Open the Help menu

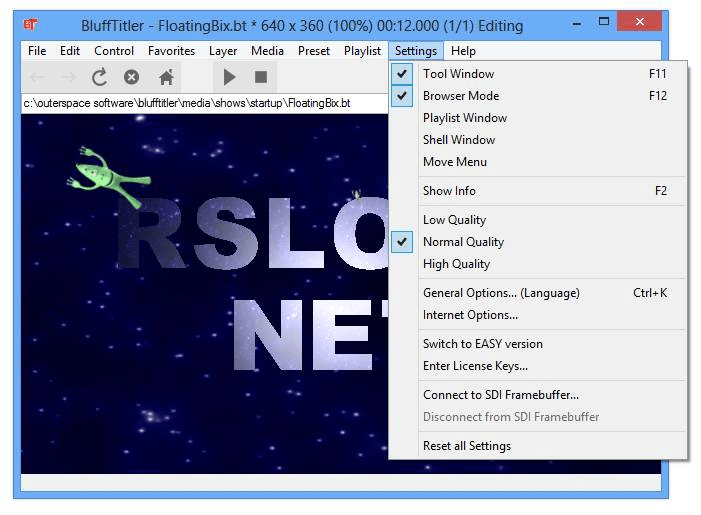pyautogui.click(x=463, y=51)
